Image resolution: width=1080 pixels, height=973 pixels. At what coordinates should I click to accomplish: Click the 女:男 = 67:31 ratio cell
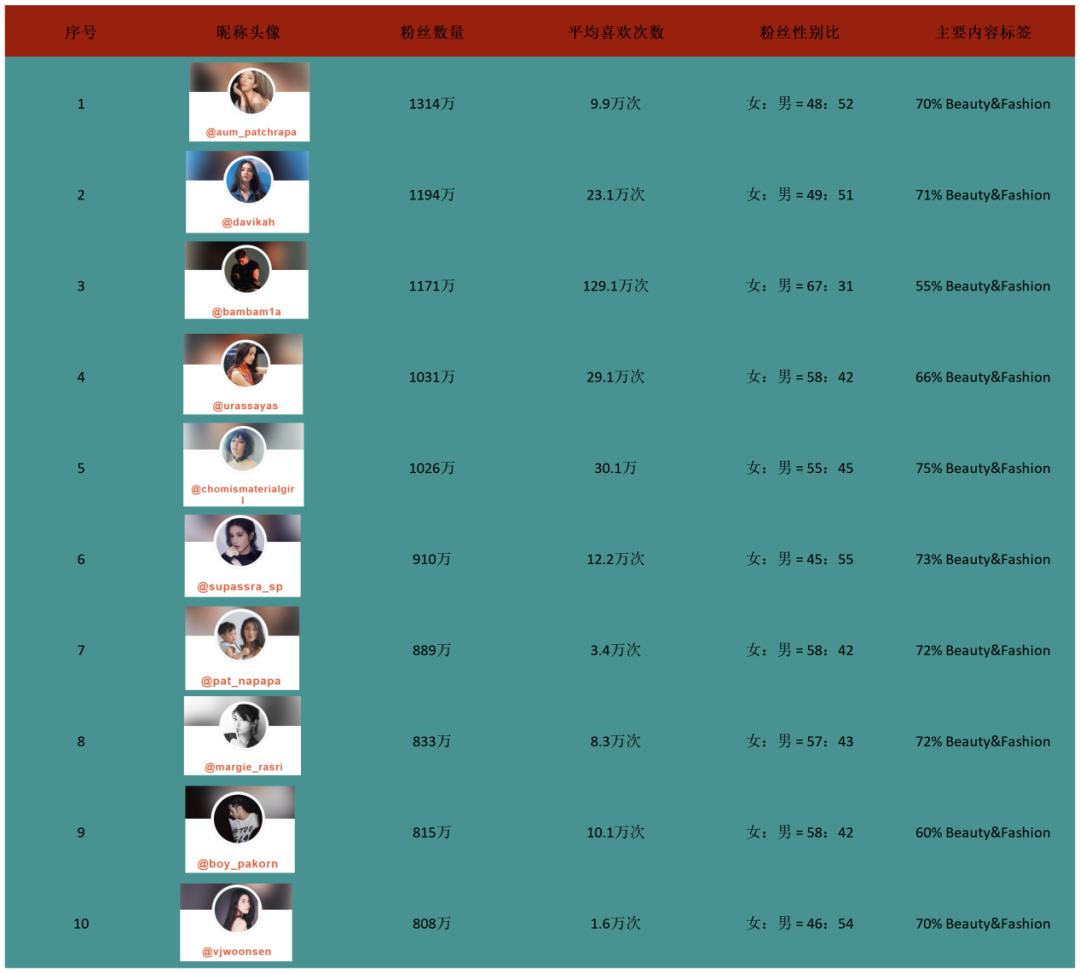[x=800, y=286]
